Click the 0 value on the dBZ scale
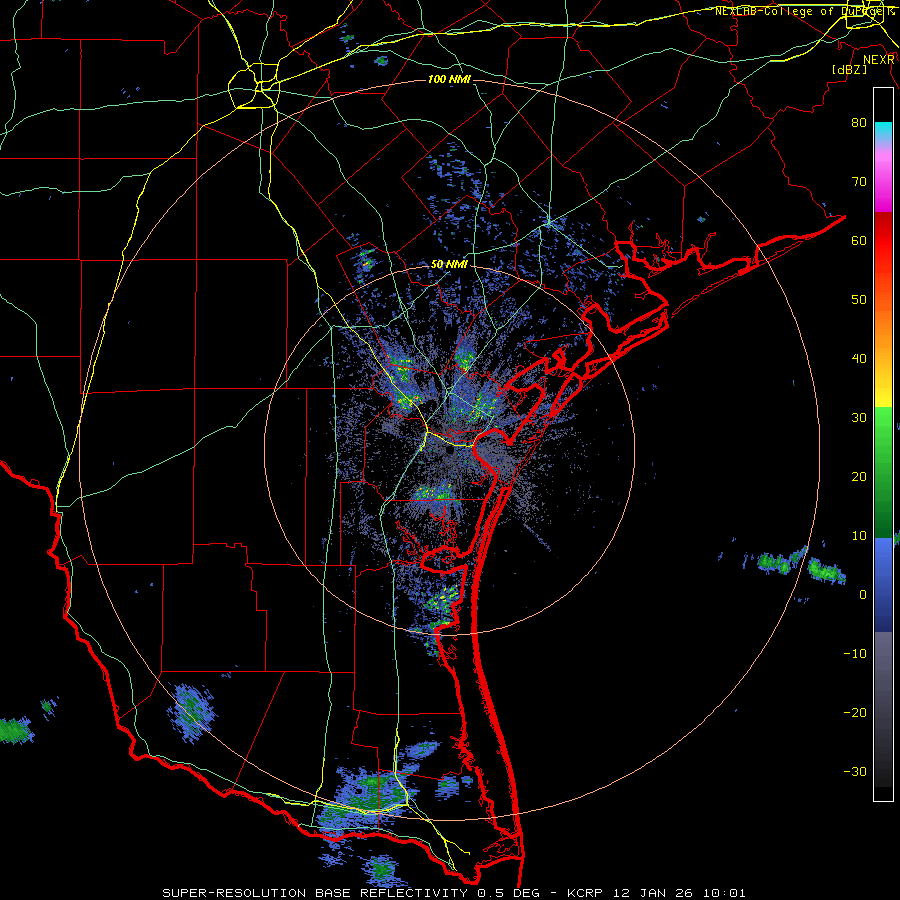 (863, 595)
